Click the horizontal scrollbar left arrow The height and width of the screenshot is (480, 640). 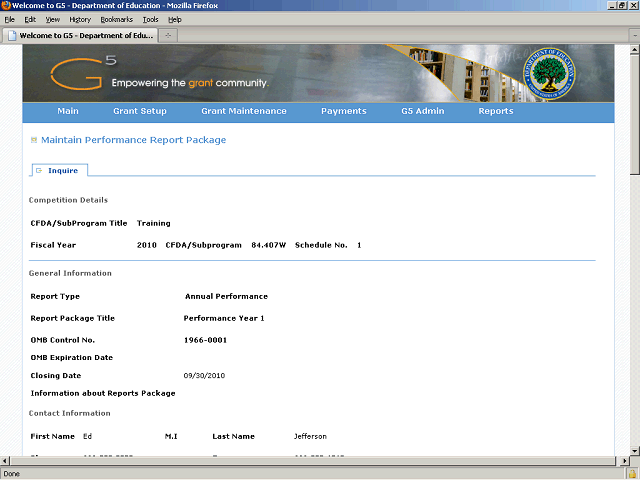[x=4, y=461]
